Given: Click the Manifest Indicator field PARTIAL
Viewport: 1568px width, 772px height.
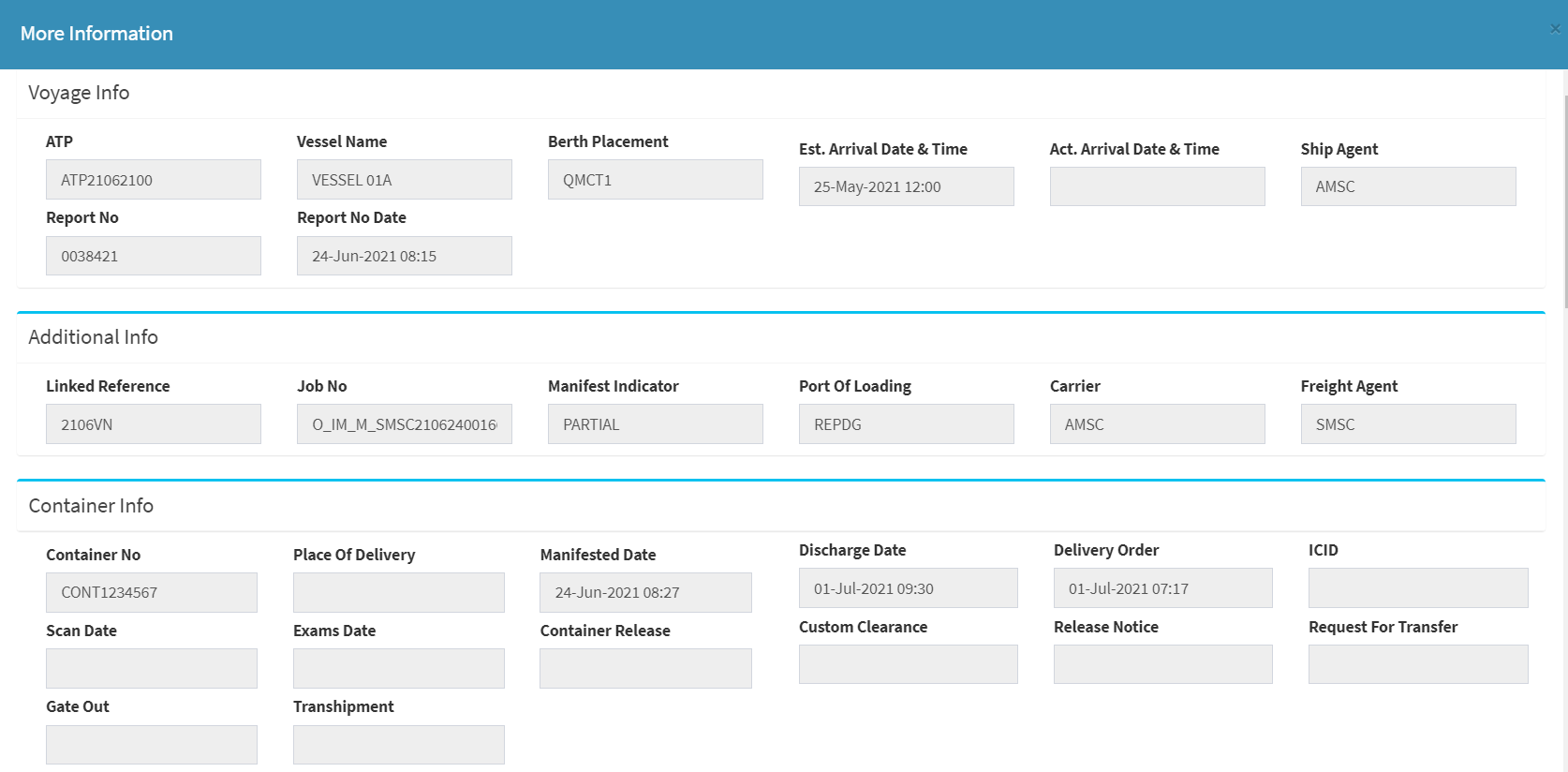Looking at the screenshot, I should tap(656, 423).
